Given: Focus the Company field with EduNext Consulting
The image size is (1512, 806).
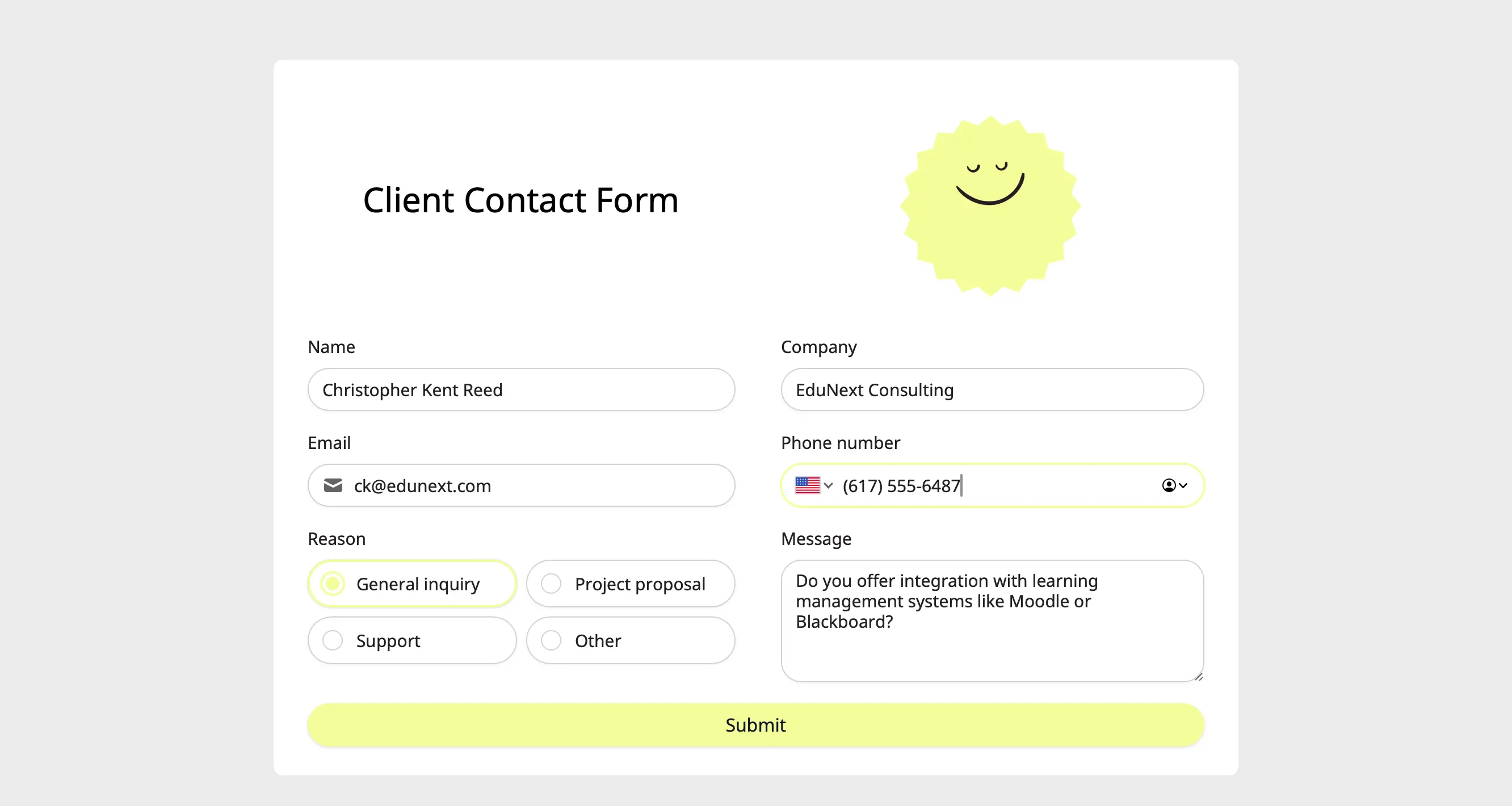Looking at the screenshot, I should click(993, 390).
